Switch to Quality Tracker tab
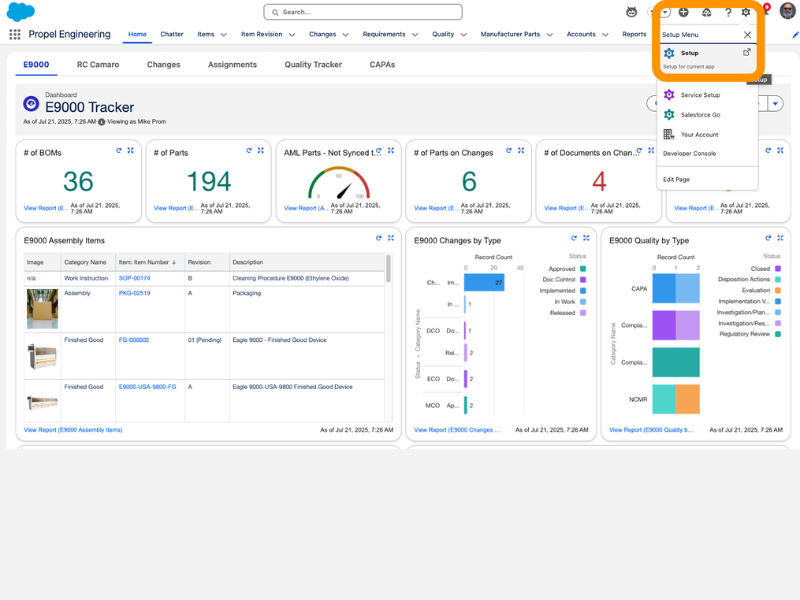This screenshot has height=600, width=800. click(313, 65)
